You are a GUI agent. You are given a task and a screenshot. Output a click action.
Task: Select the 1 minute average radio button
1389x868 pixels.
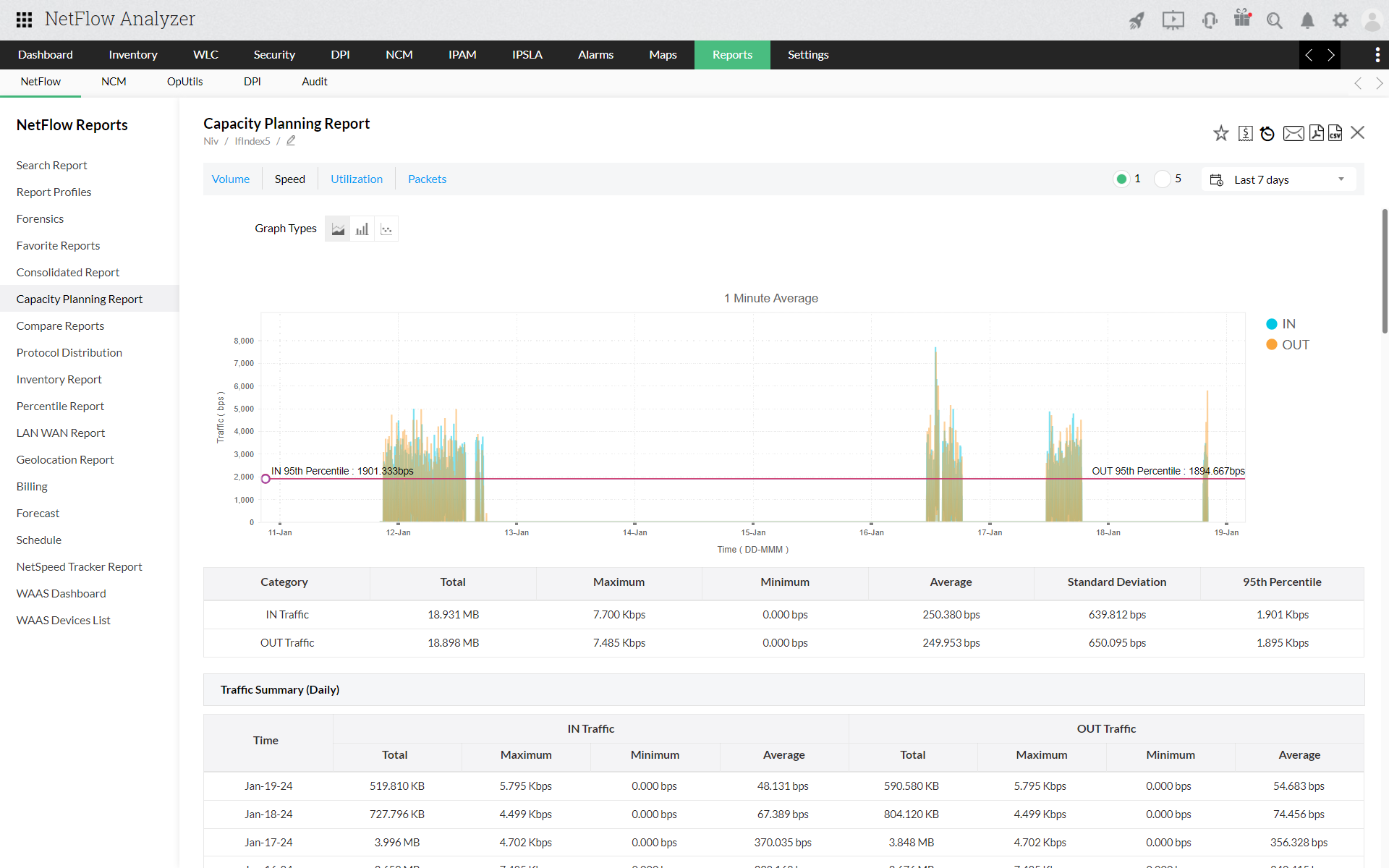tap(1121, 179)
